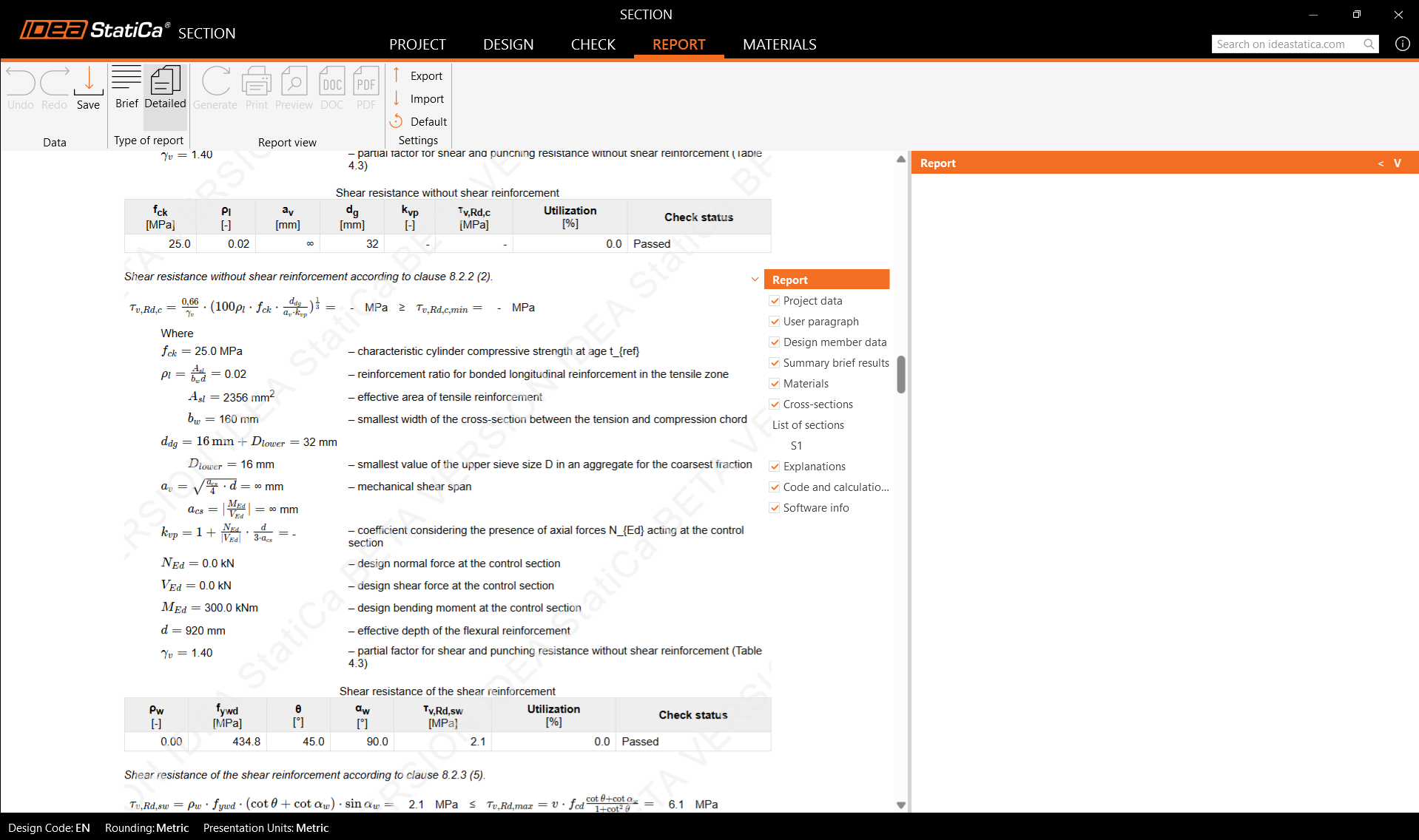Click the V arrow in Report header
Viewport: 1419px width, 840px height.
1398,163
